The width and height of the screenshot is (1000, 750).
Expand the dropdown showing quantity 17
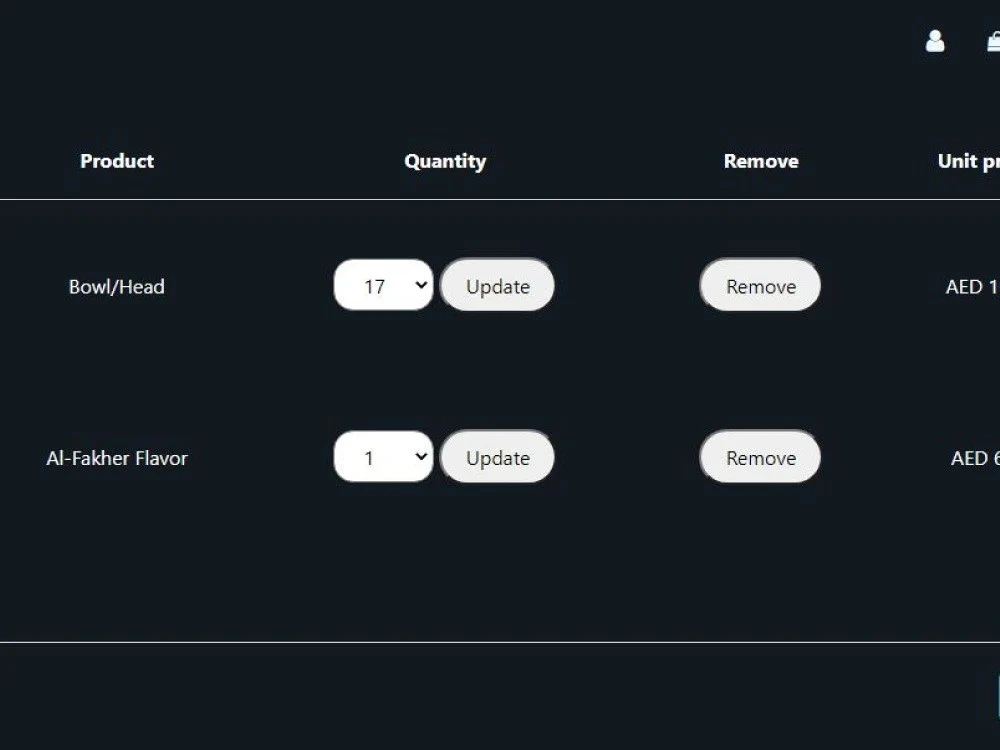(x=383, y=285)
